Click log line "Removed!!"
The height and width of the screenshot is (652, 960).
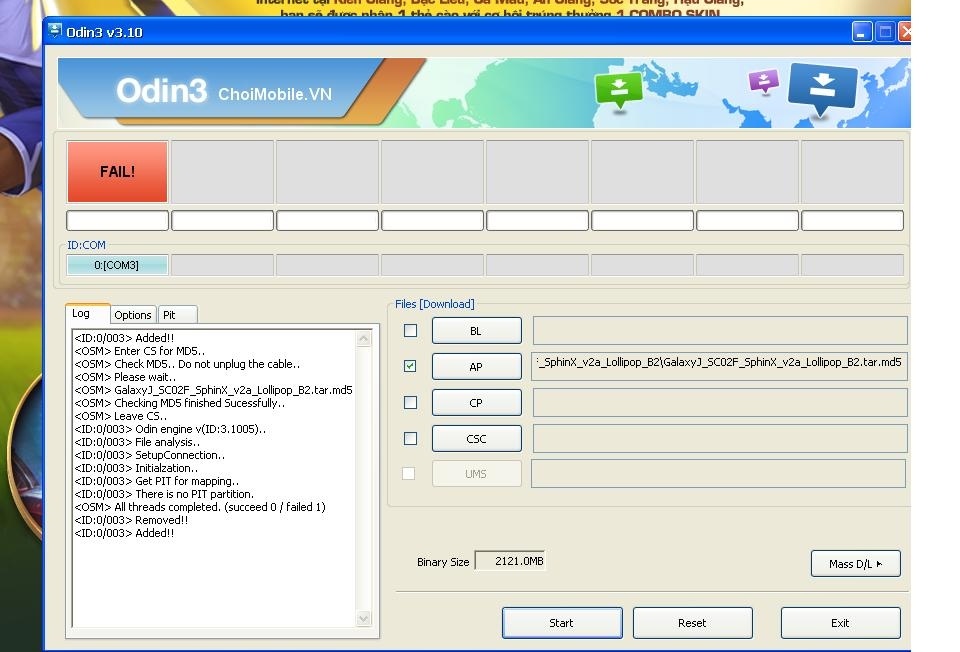tap(131, 520)
